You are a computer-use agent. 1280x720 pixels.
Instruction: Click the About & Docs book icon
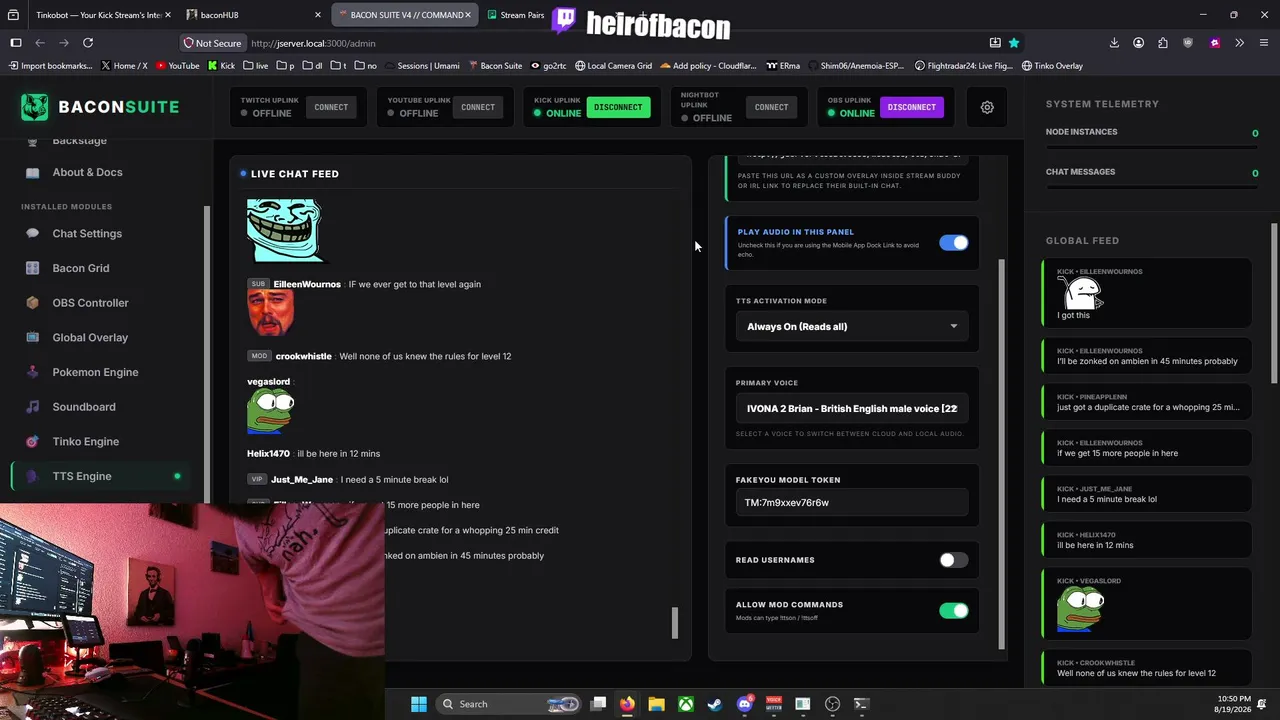[32, 172]
